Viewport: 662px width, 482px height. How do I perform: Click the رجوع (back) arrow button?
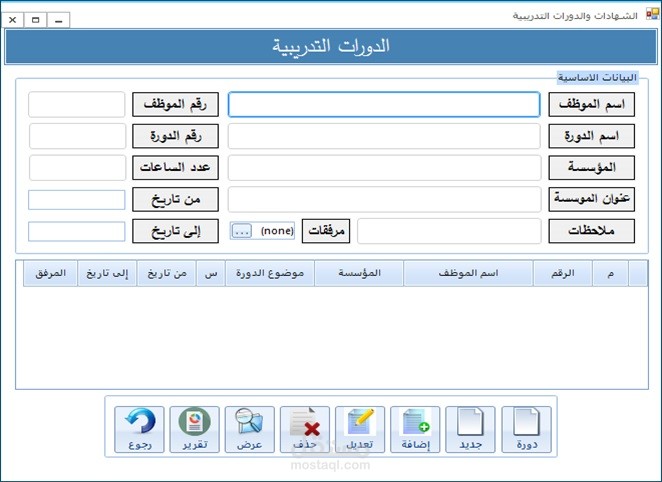tap(139, 429)
